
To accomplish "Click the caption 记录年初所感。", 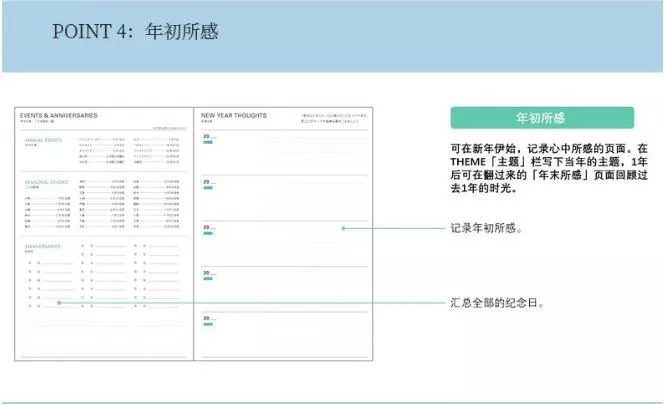I will click(x=487, y=228).
